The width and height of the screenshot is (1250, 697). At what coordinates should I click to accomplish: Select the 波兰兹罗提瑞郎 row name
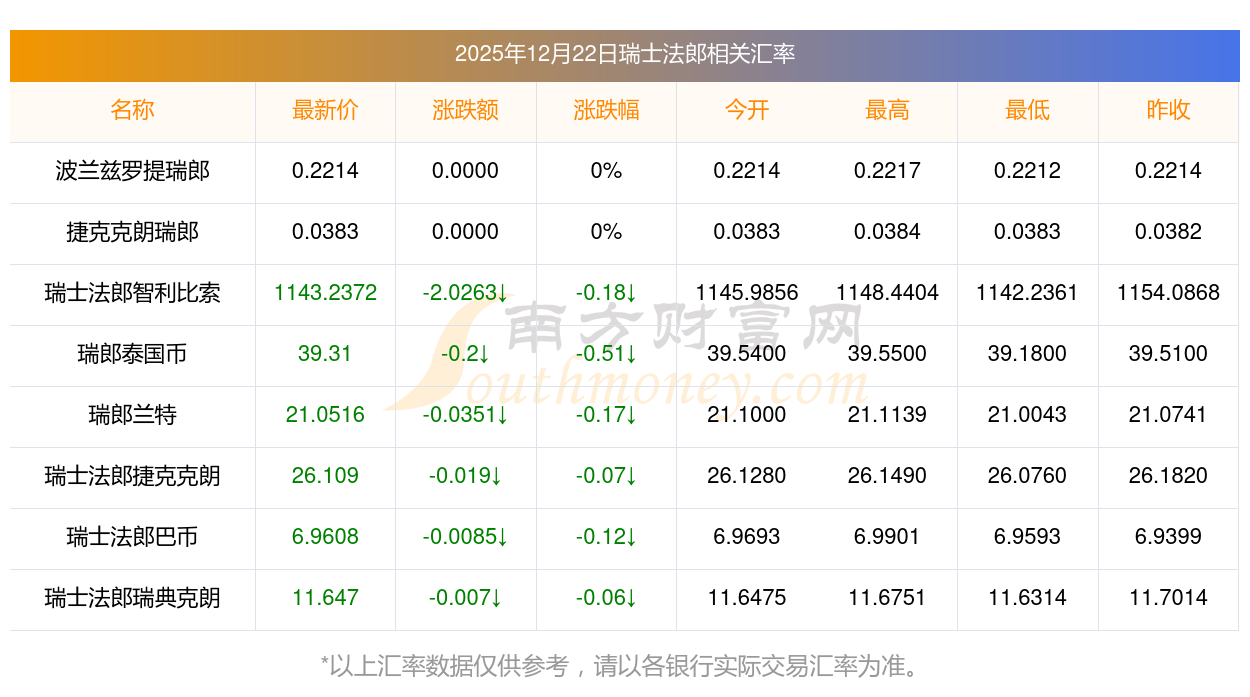tap(132, 171)
